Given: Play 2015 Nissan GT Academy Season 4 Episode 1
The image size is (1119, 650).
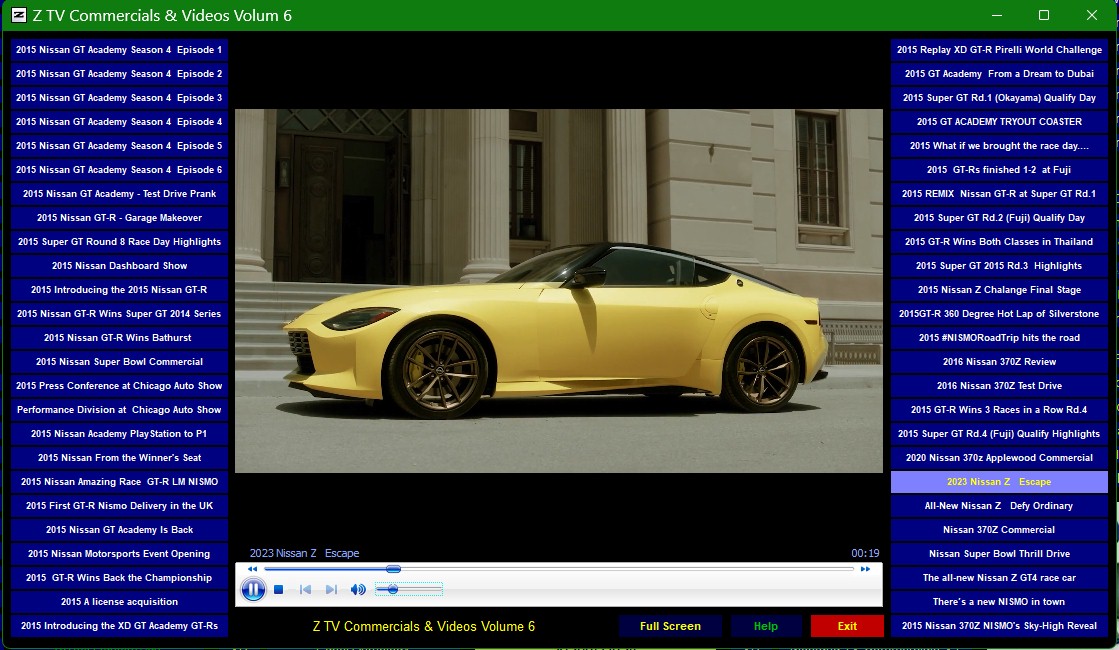Looking at the screenshot, I should coord(119,50).
